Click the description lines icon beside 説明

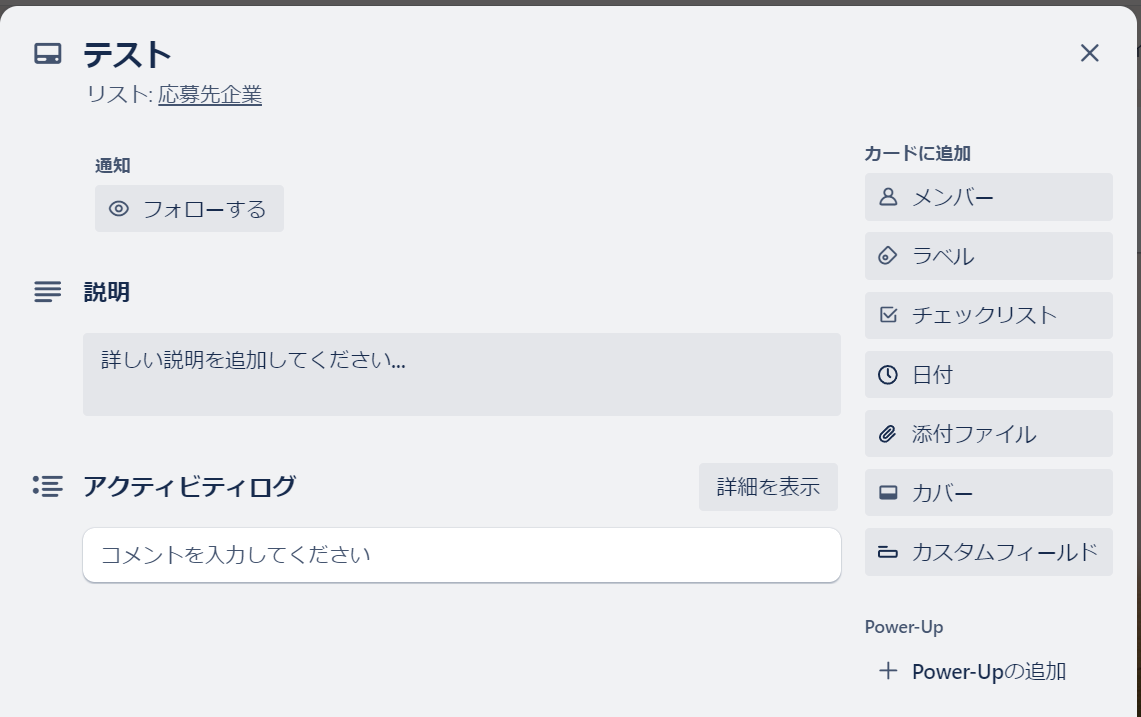[48, 292]
